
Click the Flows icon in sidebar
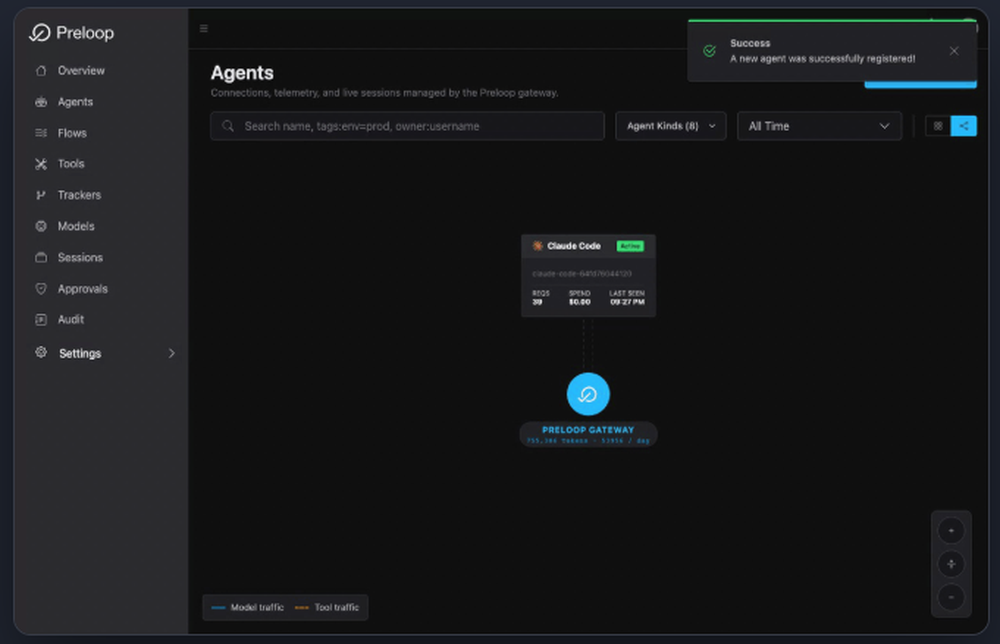(x=41, y=133)
